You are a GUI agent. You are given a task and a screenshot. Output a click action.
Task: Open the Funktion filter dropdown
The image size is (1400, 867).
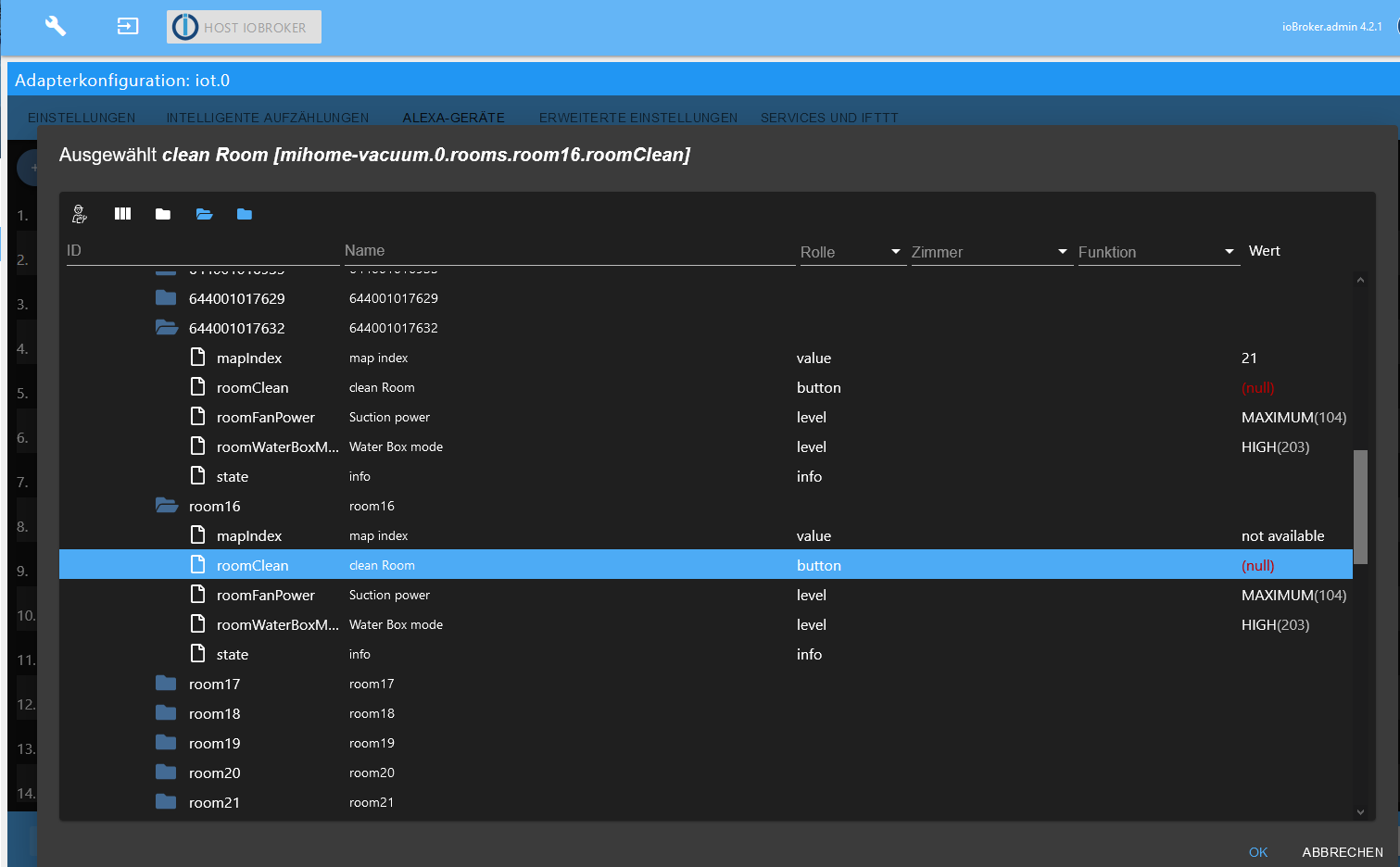coord(1158,252)
